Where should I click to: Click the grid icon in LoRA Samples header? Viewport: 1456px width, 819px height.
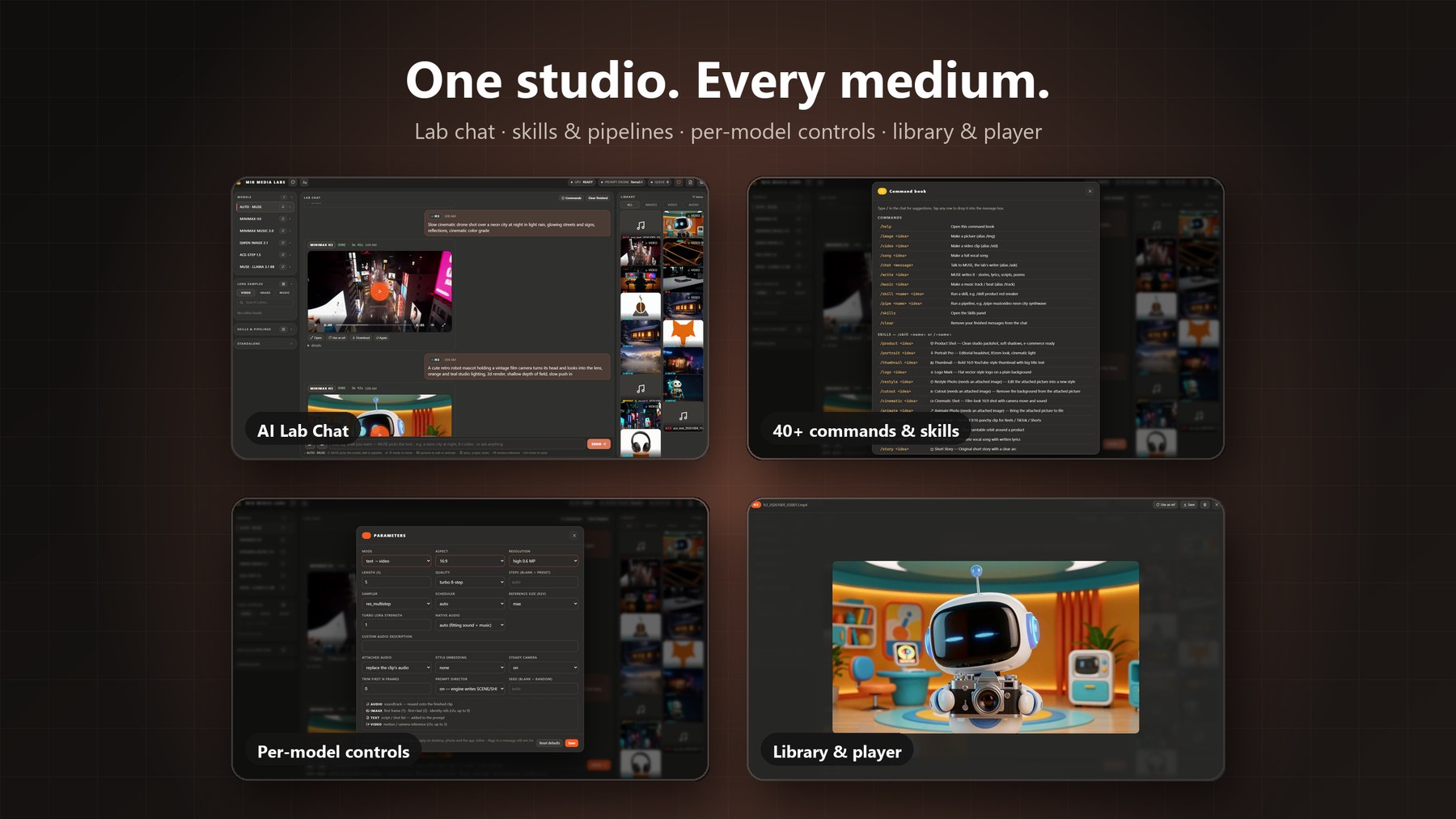click(283, 284)
